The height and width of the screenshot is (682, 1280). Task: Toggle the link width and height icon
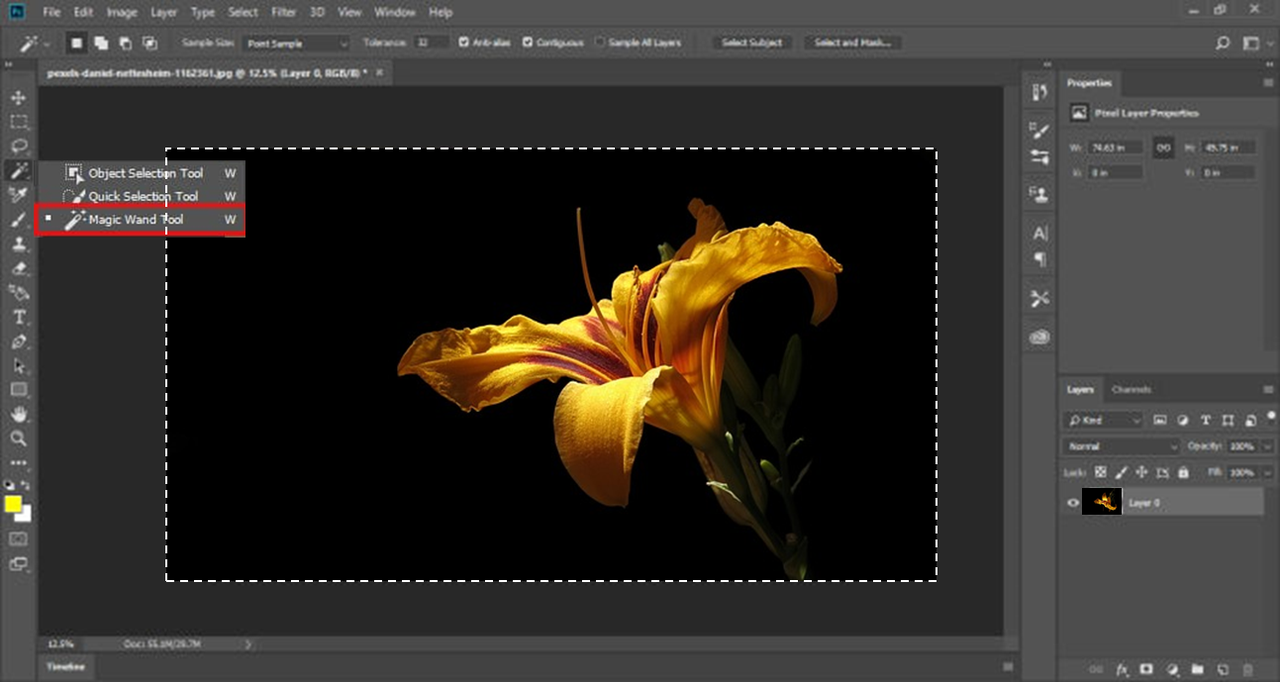click(1163, 147)
